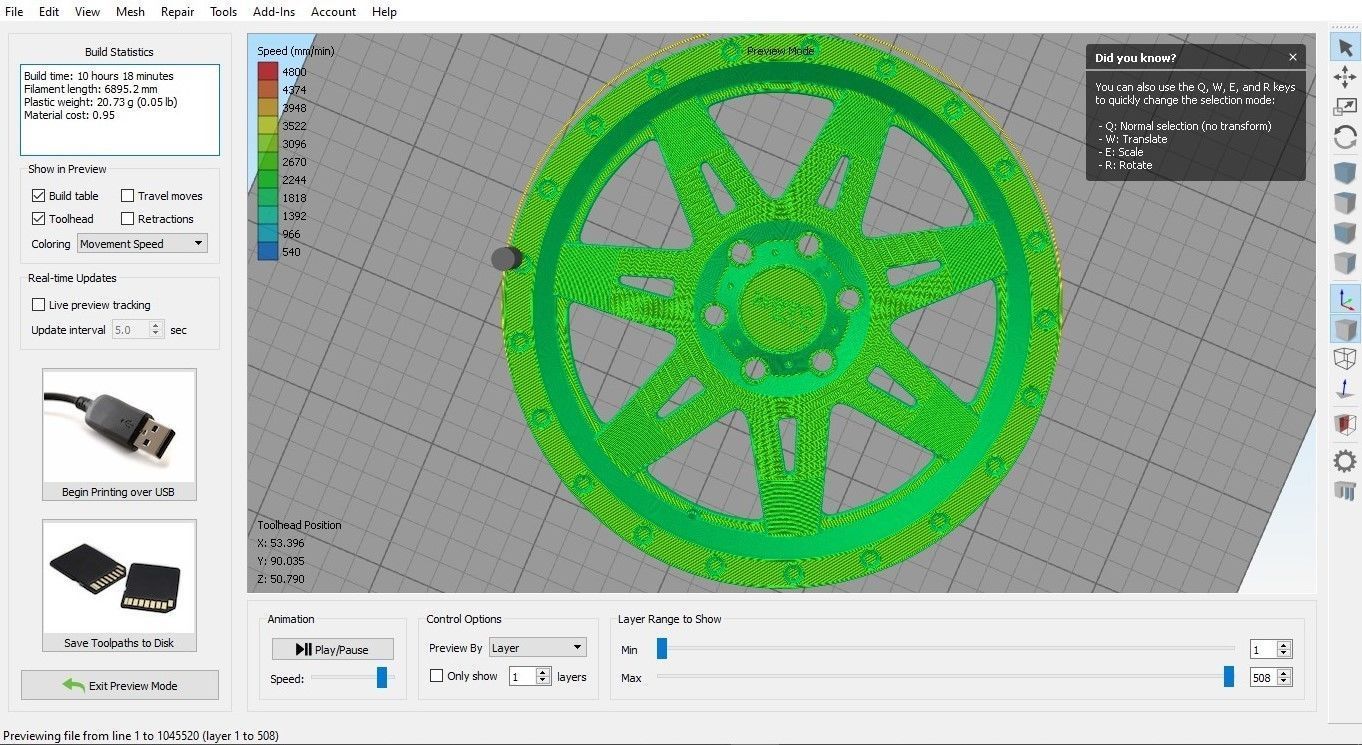Screen dimensions: 1362x745
Task: Open the Preview By dropdown
Action: click(x=537, y=648)
